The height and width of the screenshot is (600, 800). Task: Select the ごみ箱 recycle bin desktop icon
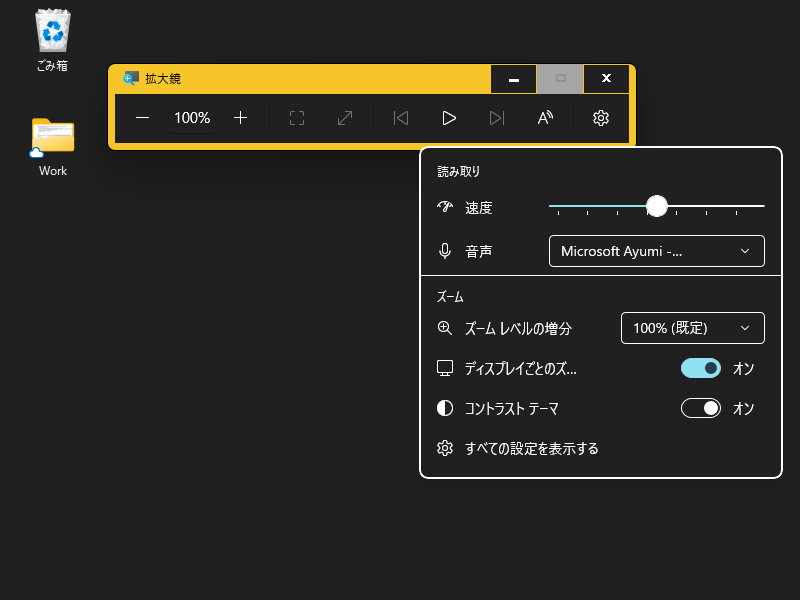click(53, 40)
